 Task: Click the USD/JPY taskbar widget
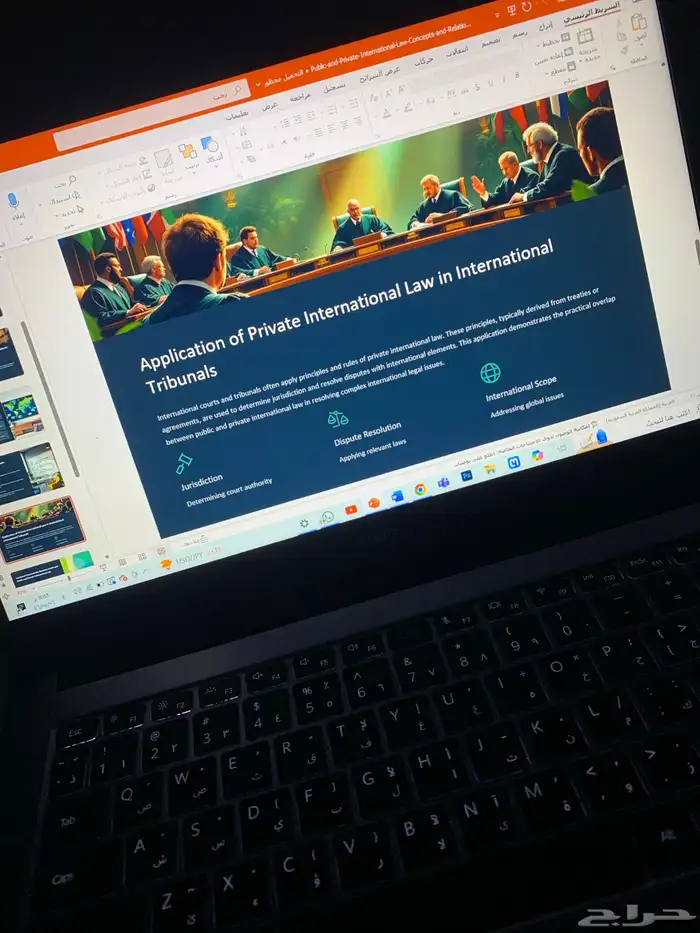point(190,557)
